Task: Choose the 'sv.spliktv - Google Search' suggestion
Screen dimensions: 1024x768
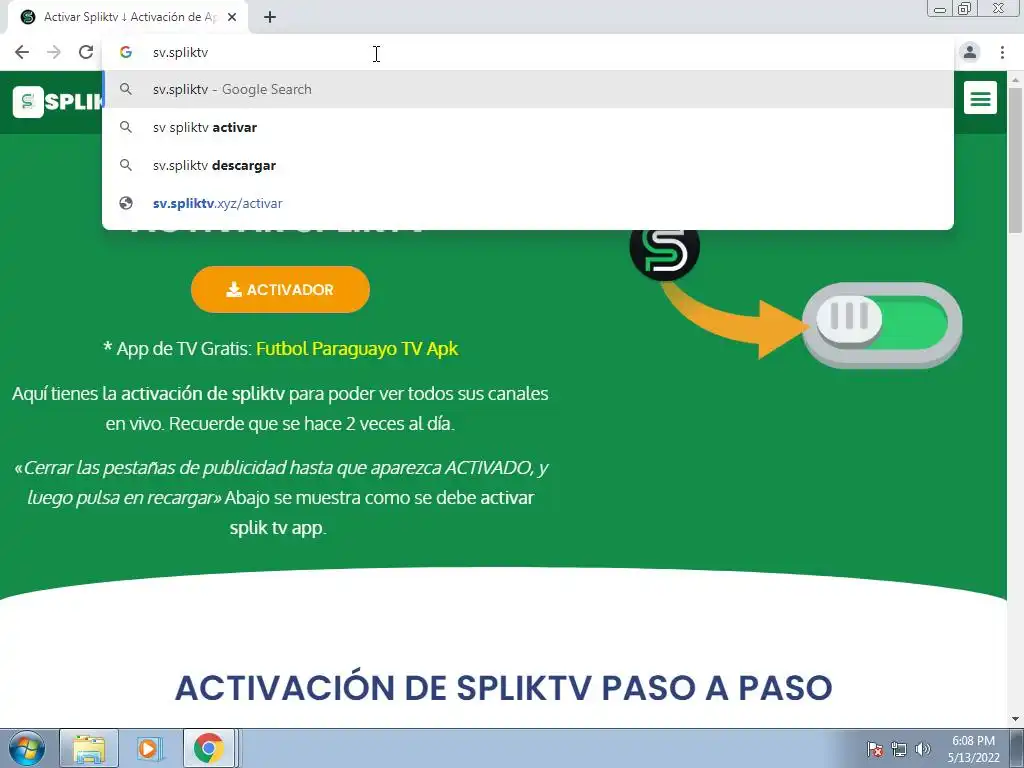Action: click(x=528, y=89)
